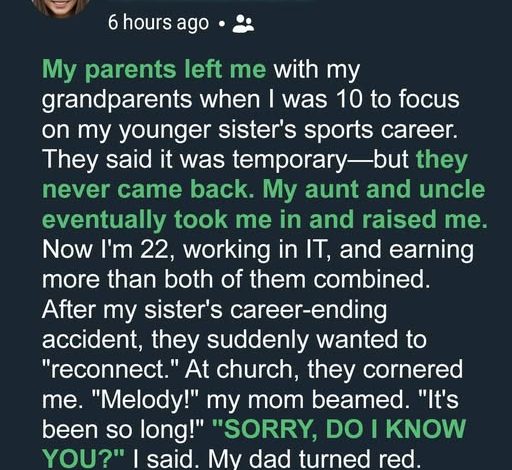The height and width of the screenshot is (470, 512).
Task: Select the word "career-ending"
Action: click(309, 311)
